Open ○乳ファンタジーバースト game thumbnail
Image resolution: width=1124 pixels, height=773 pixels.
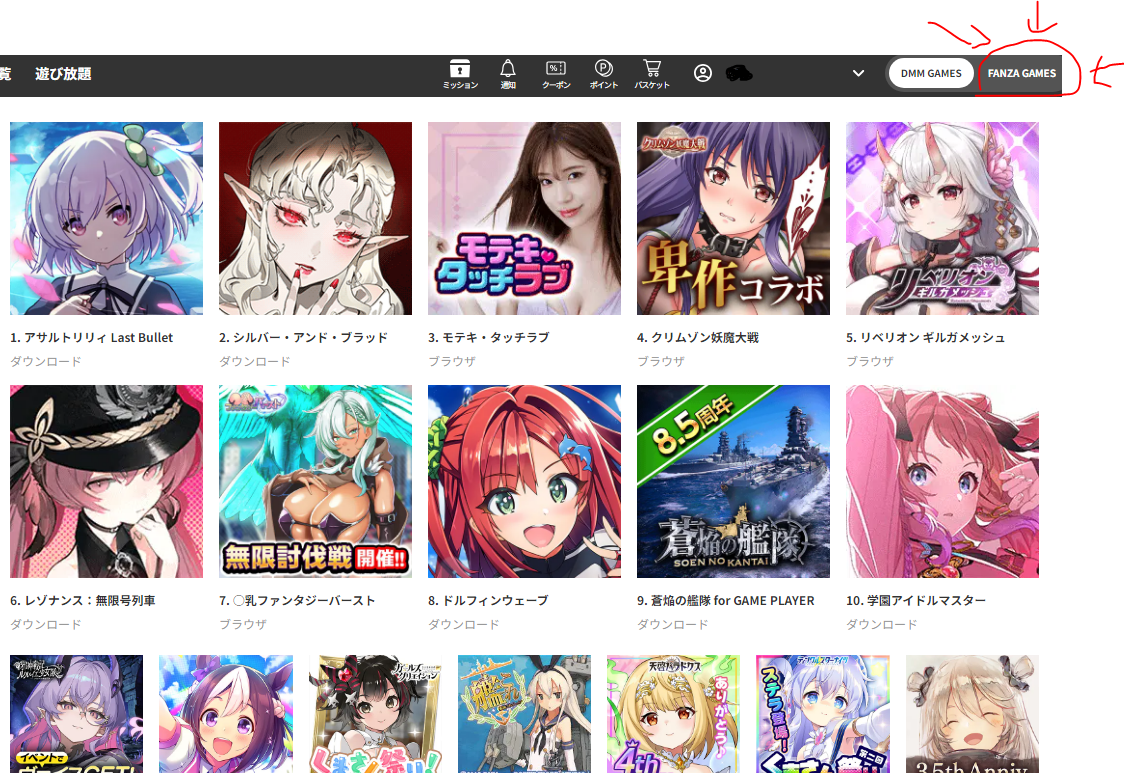coord(315,481)
